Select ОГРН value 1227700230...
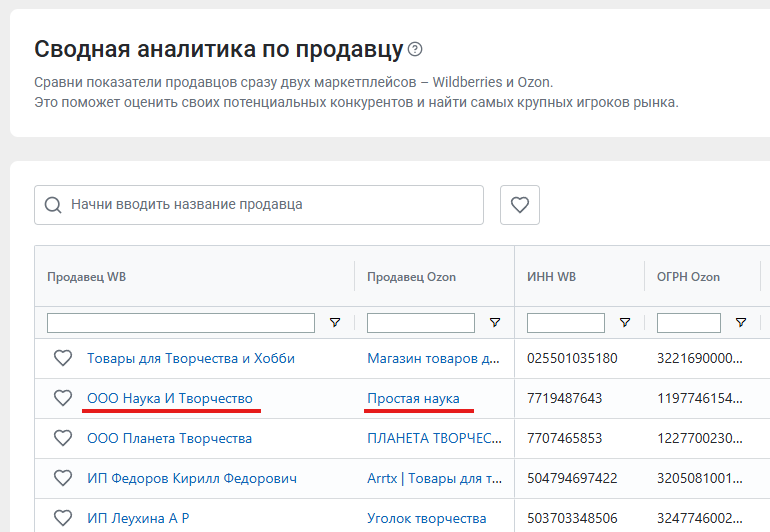 click(700, 438)
